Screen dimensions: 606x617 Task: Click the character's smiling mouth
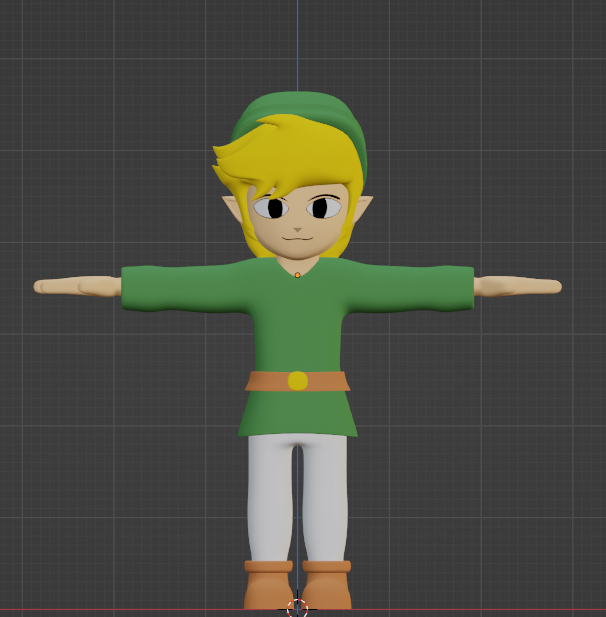coord(297,238)
